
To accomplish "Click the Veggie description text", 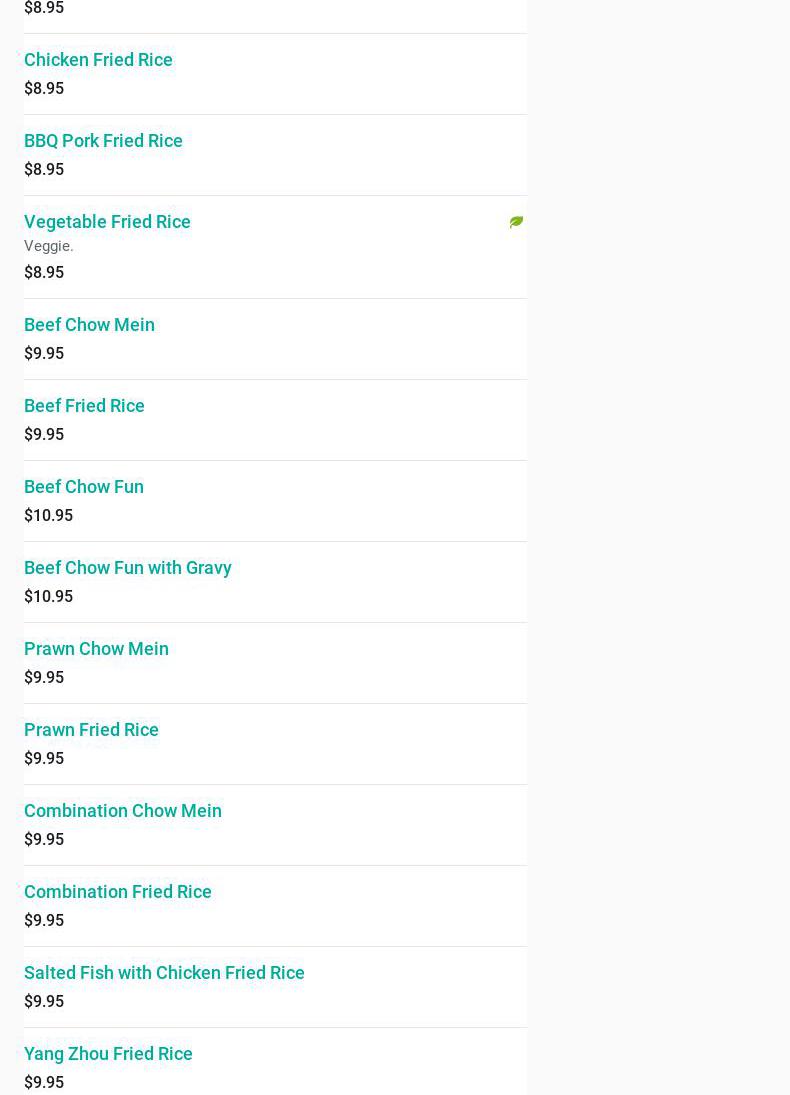I will [x=49, y=246].
